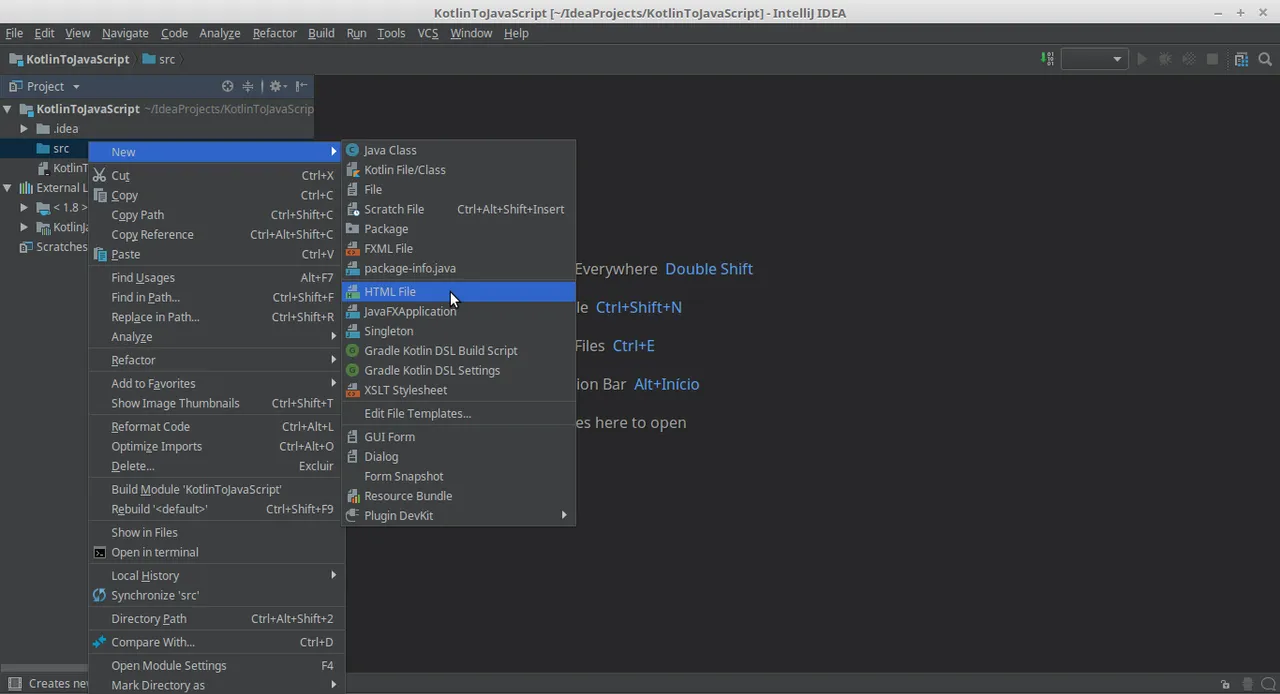Click the Search Everywhere magnifier icon
This screenshot has width=1280, height=694.
point(1265,59)
